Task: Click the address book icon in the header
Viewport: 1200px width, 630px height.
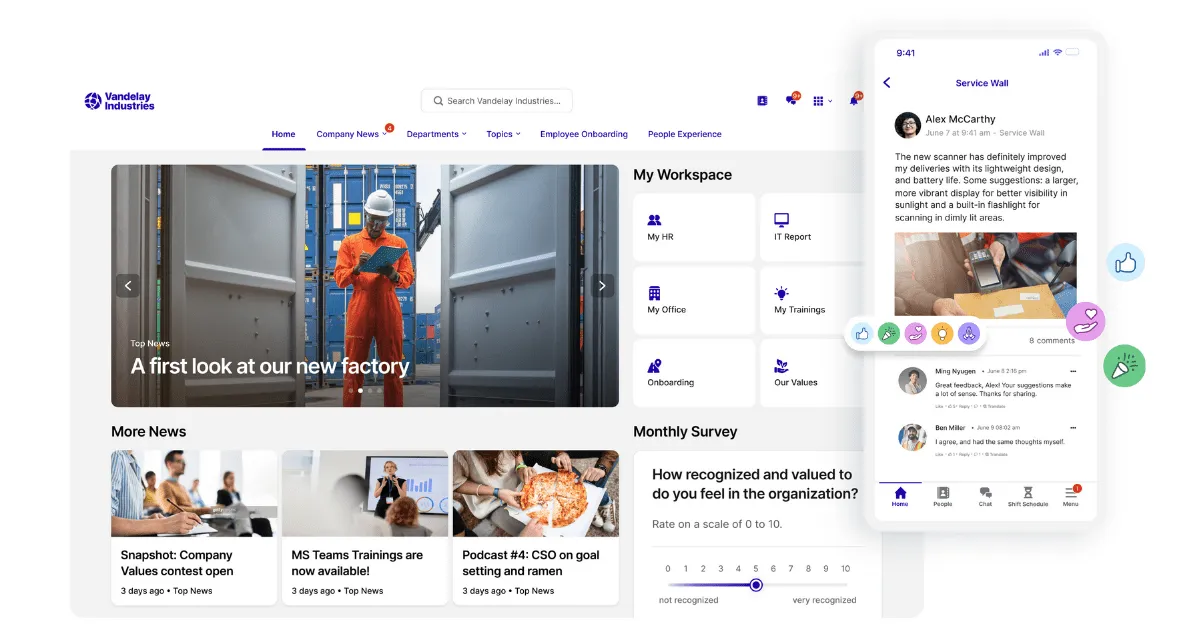Action: [x=762, y=100]
